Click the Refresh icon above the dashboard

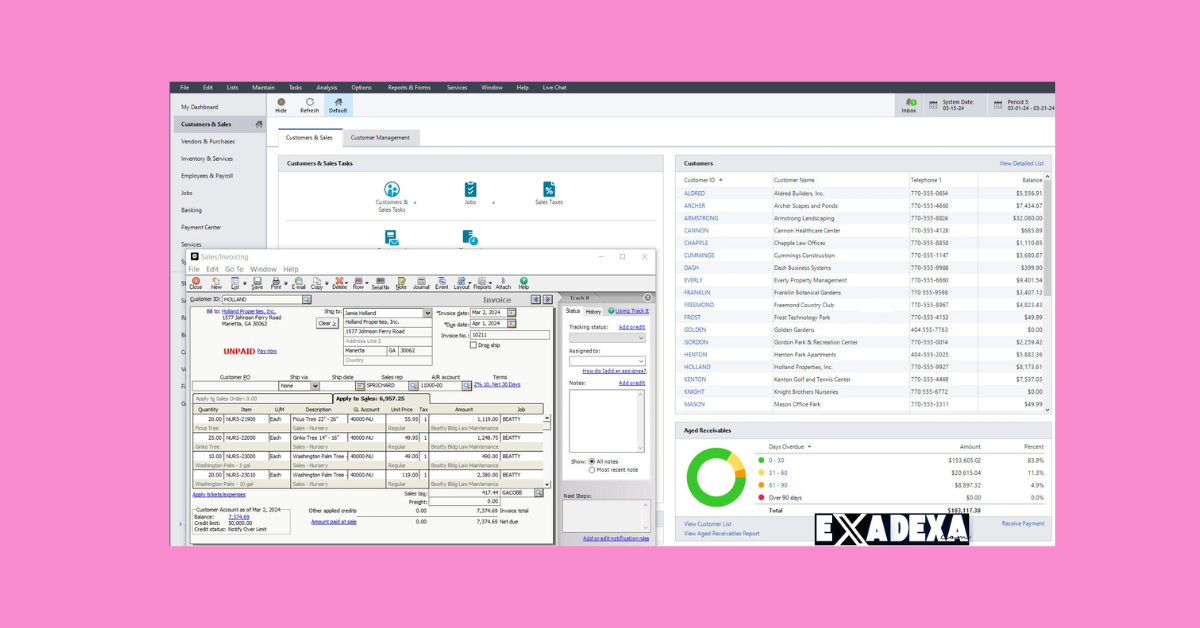click(310, 104)
